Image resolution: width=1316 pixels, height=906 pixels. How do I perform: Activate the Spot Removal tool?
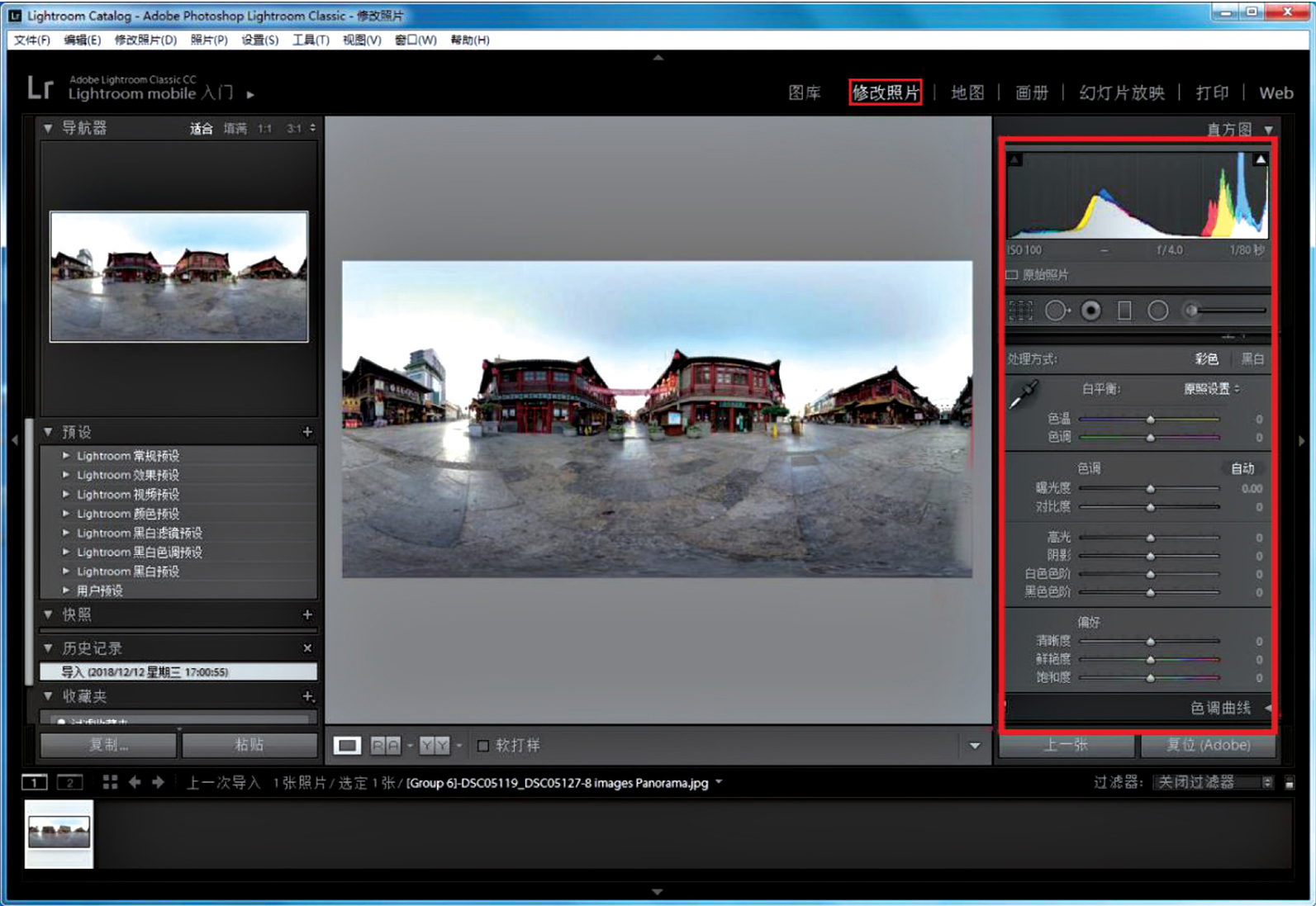1056,311
